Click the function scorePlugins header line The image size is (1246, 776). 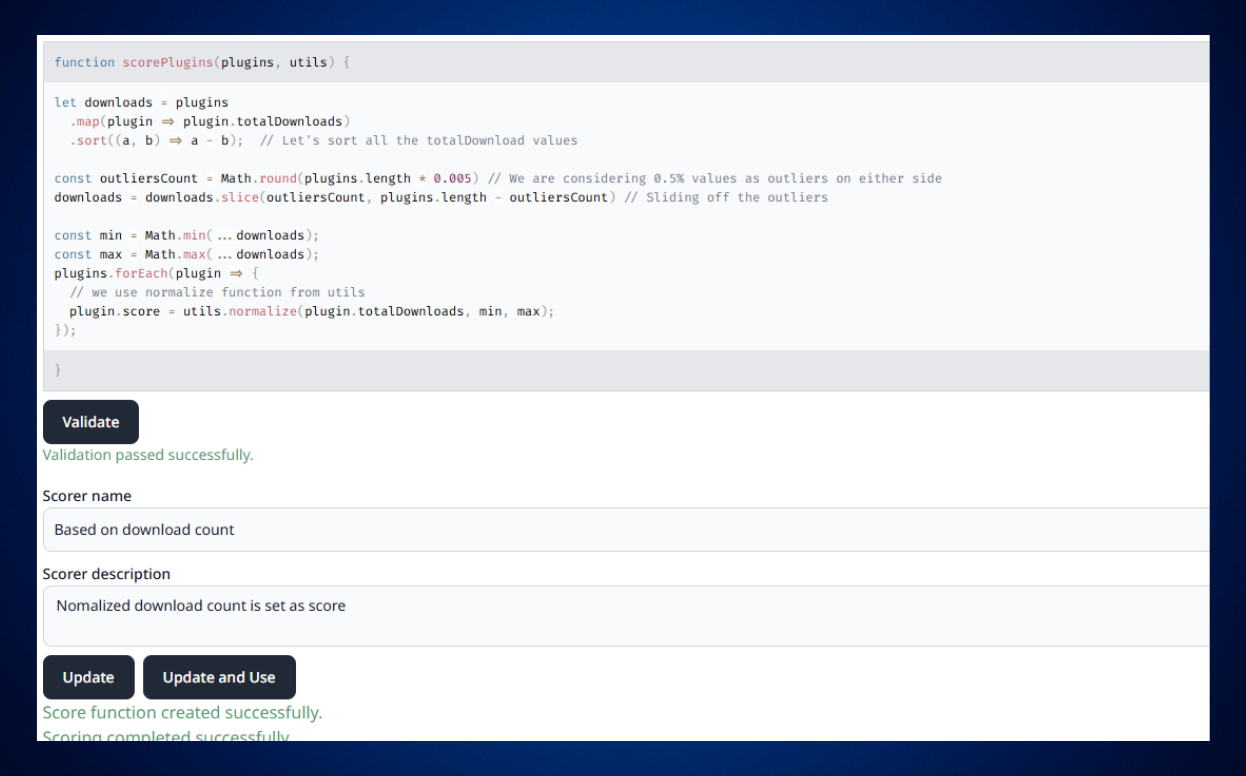(202, 62)
